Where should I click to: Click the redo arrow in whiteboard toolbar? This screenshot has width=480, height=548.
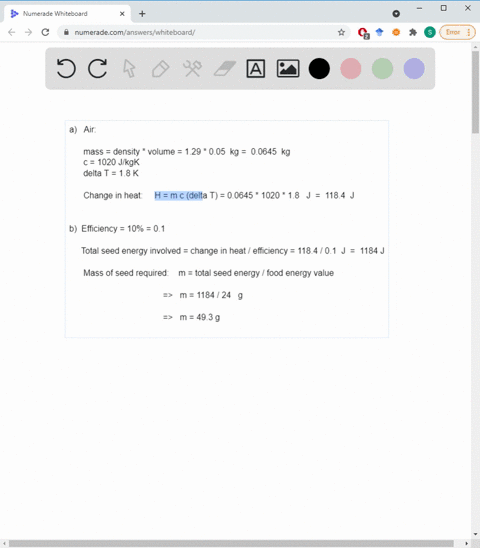click(x=98, y=68)
